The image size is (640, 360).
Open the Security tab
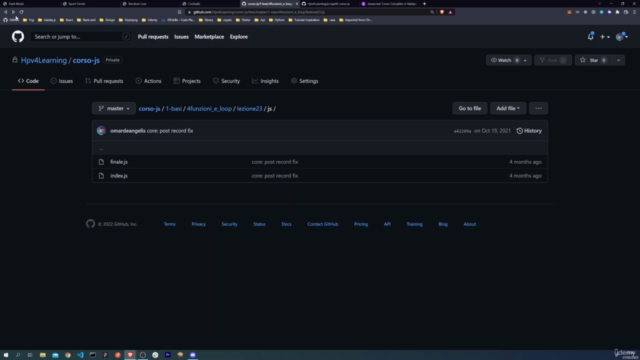(227, 81)
